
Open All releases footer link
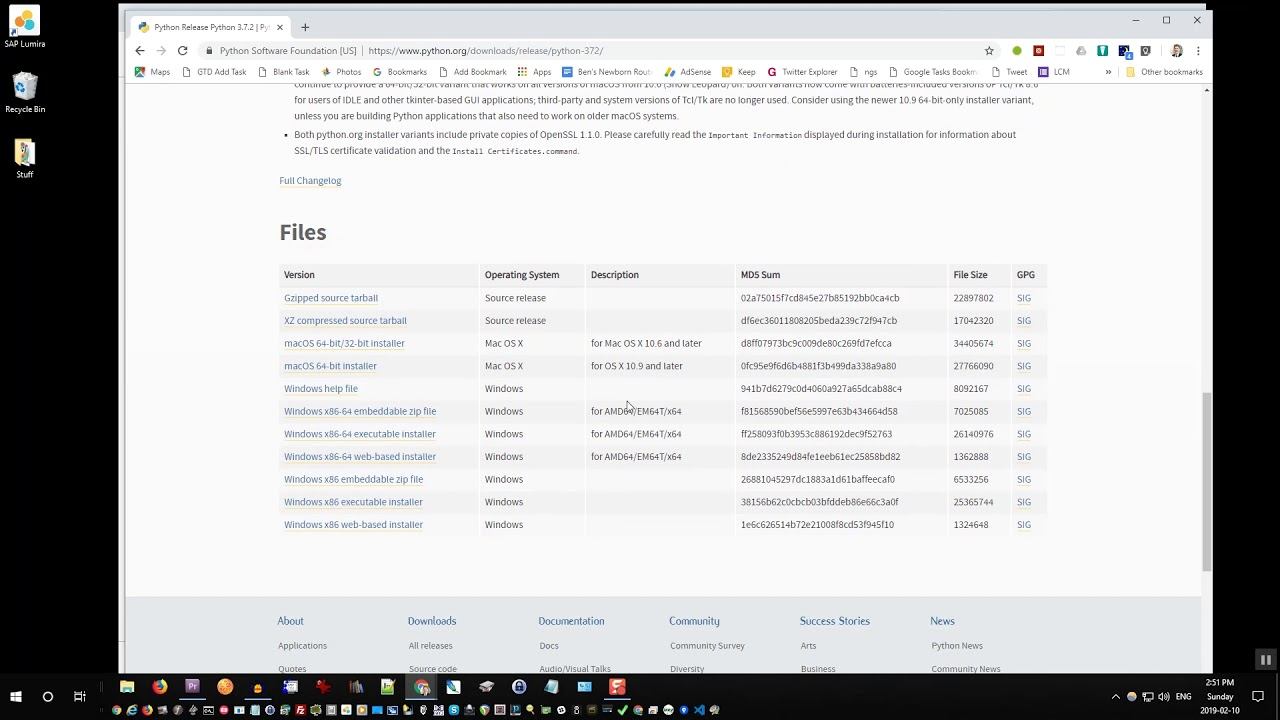pyautogui.click(x=430, y=646)
